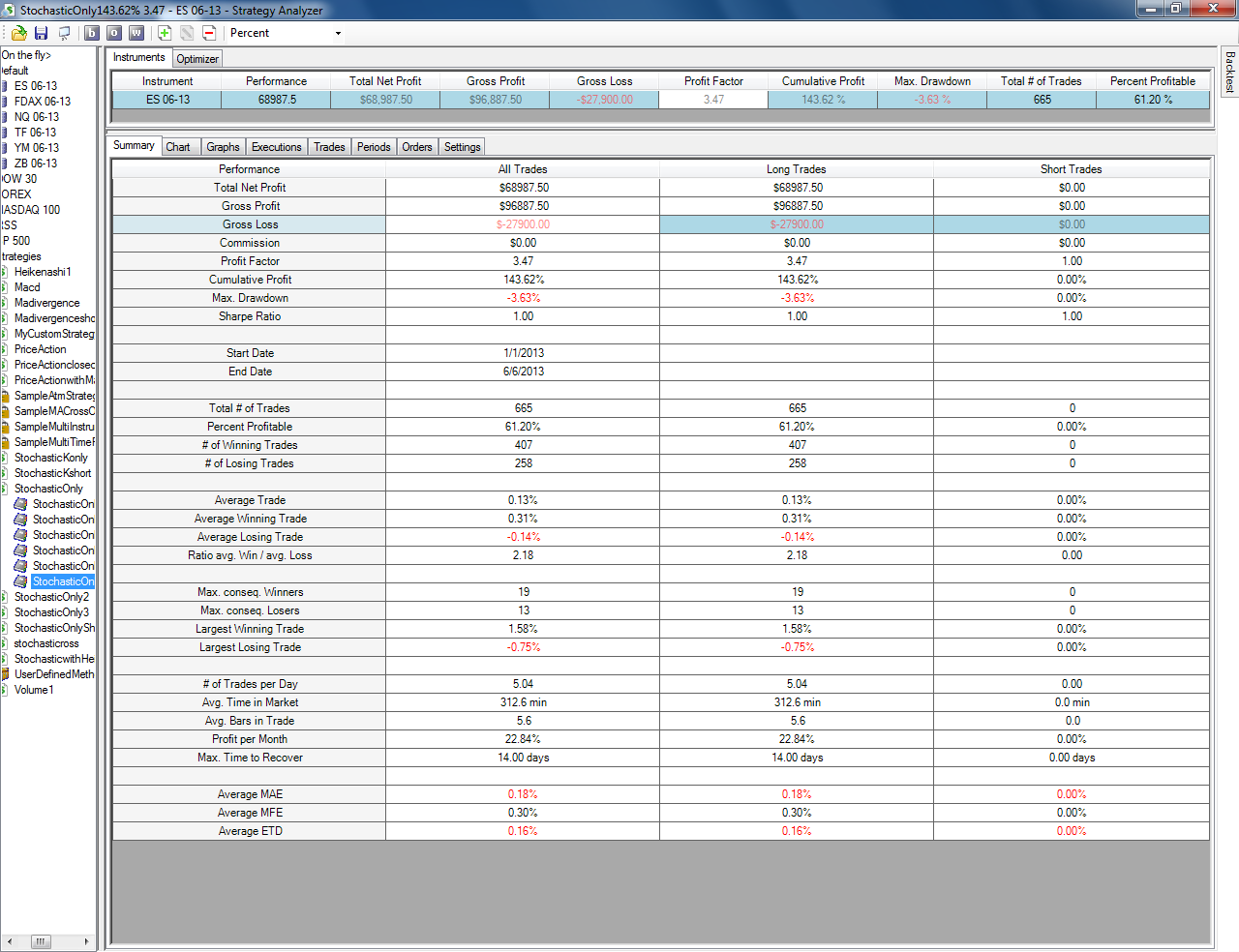Image resolution: width=1239 pixels, height=952 pixels.
Task: Switch to the Optimizer tab
Action: coord(197,59)
